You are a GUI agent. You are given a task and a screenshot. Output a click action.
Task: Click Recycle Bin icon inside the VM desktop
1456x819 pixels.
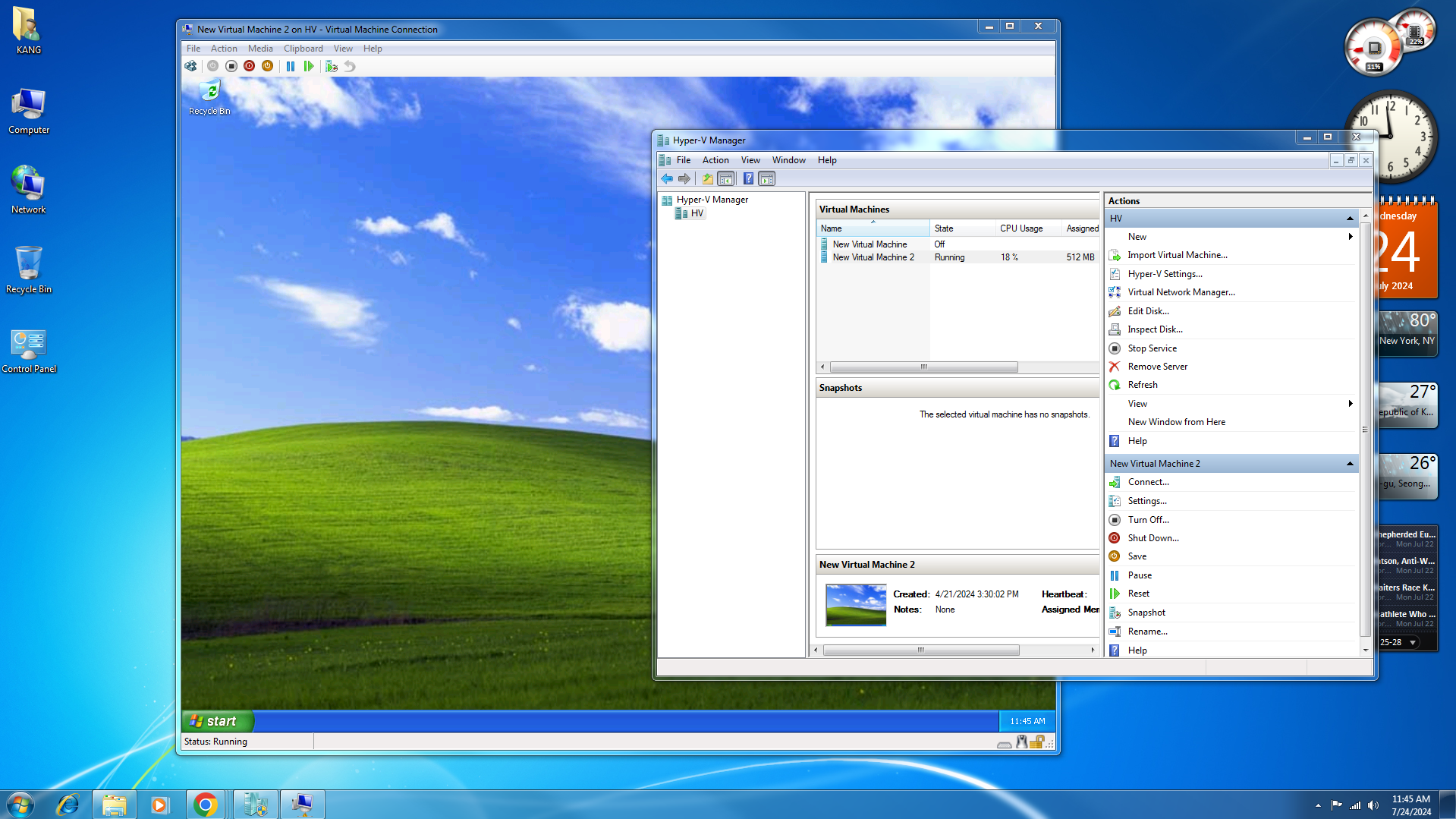[x=209, y=98]
